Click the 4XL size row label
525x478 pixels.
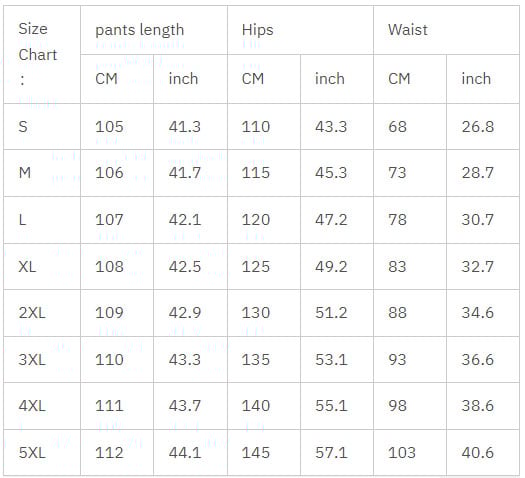pos(42,406)
